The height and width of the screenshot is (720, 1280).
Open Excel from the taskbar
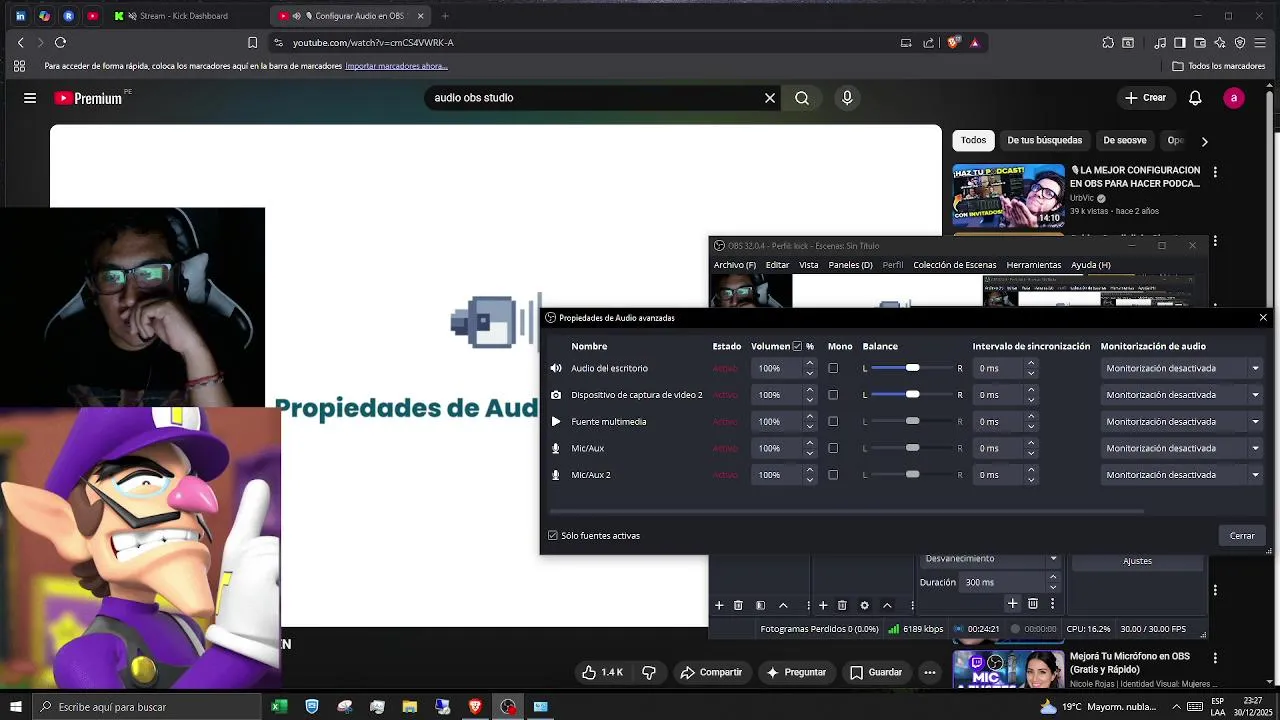pos(279,707)
